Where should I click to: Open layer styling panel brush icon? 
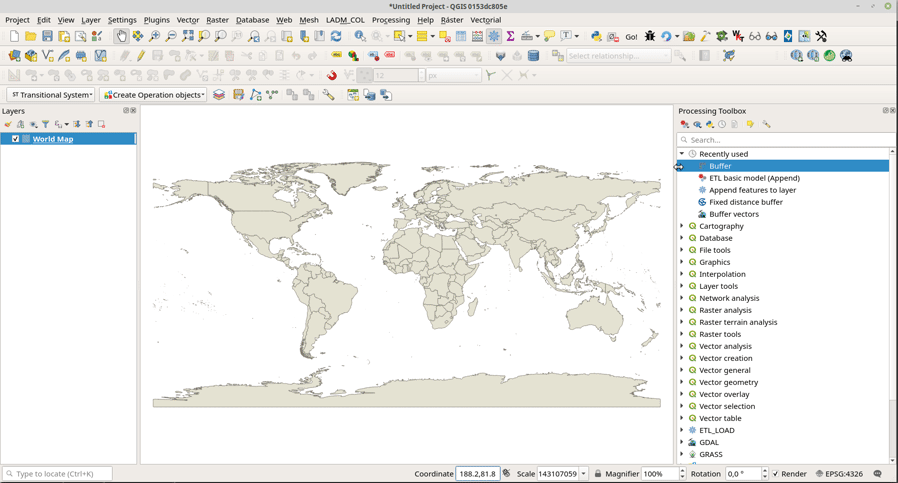[x=8, y=124]
